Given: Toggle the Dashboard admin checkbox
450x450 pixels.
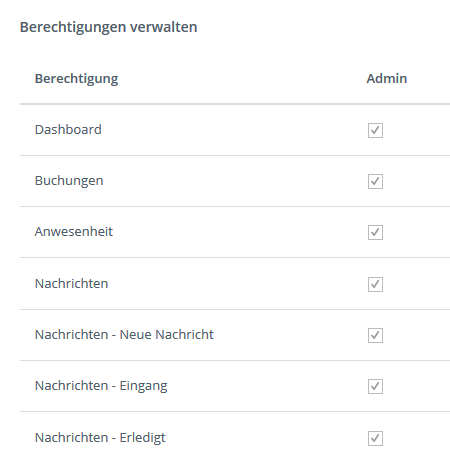Looking at the screenshot, I should [x=375, y=130].
